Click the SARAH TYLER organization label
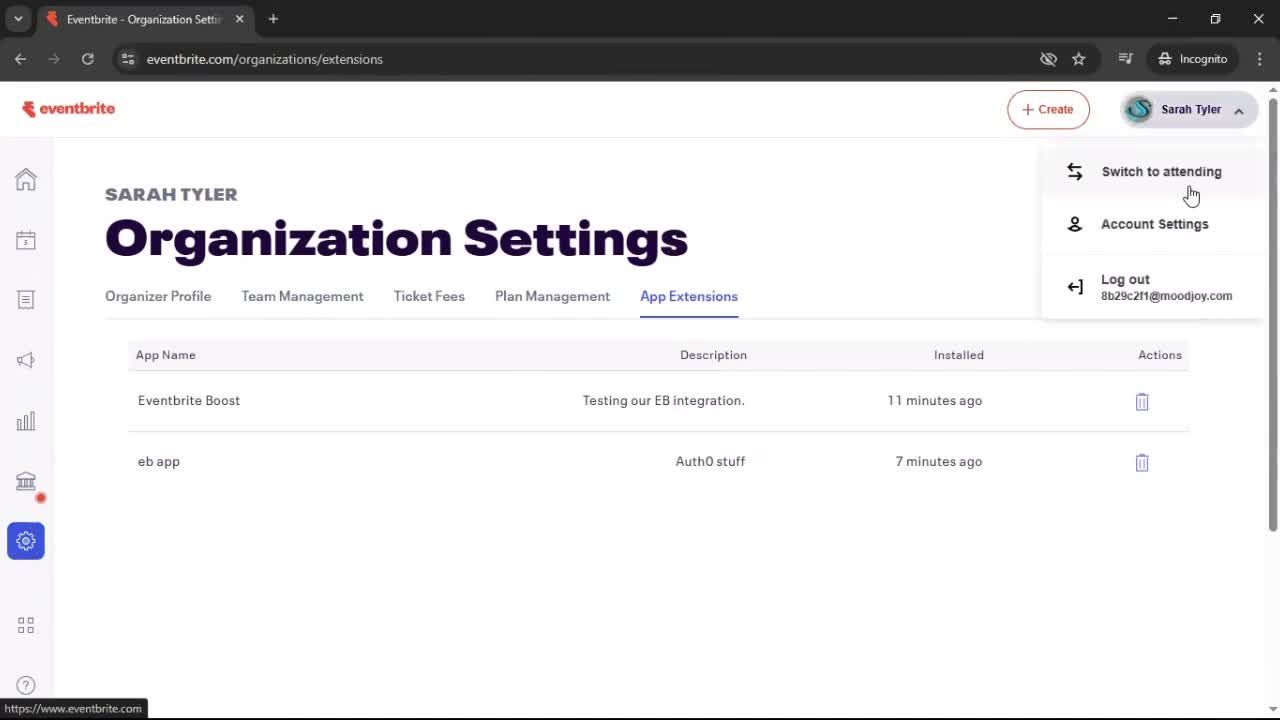 coord(171,194)
